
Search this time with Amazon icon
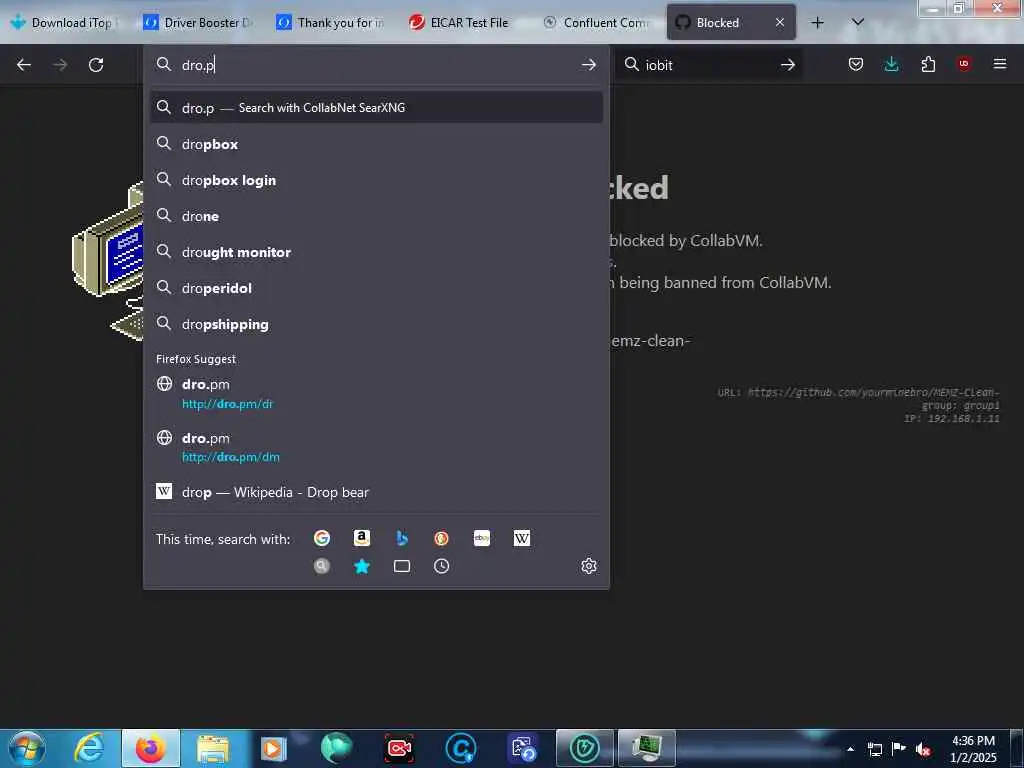coord(362,538)
